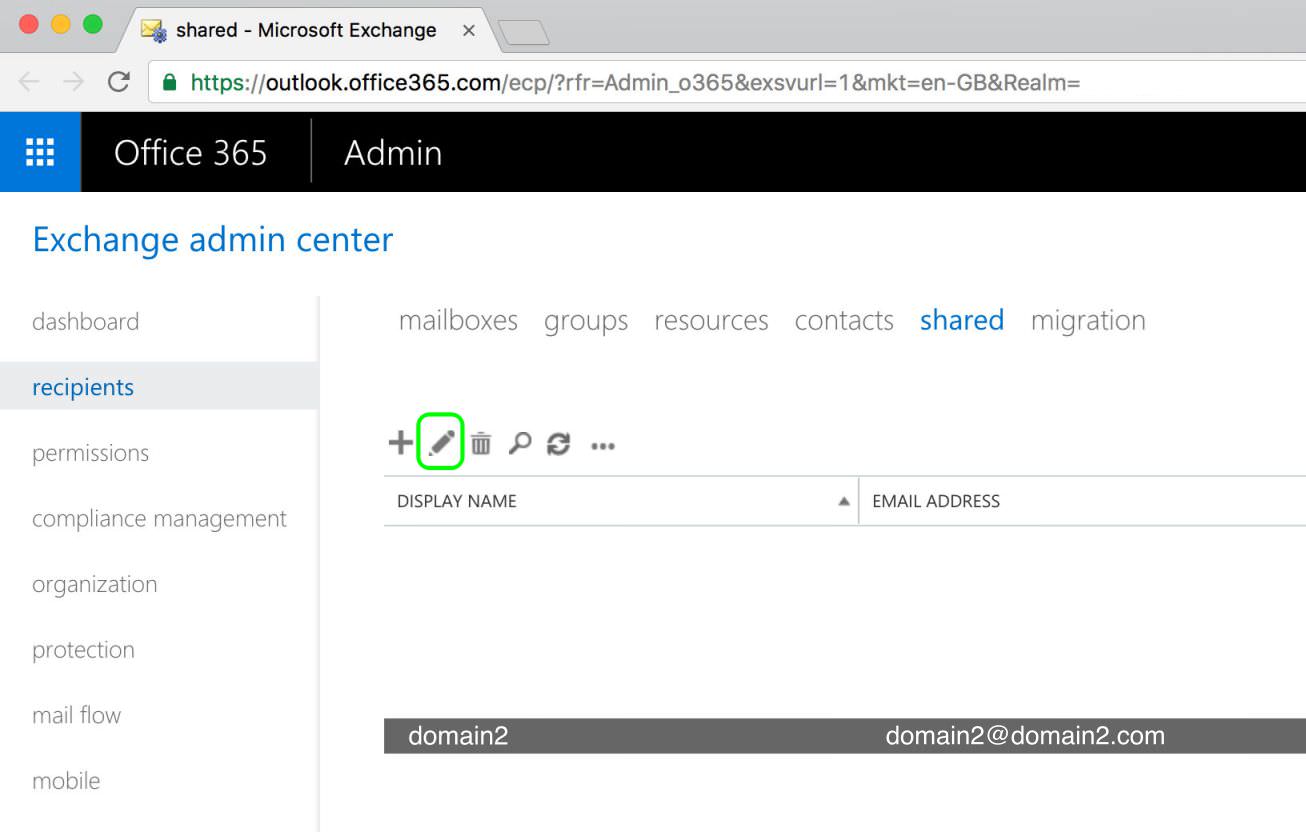Viewport: 1306px width, 832px height.
Task: Close the Microsoft Exchange browser tab
Action: pos(468,31)
